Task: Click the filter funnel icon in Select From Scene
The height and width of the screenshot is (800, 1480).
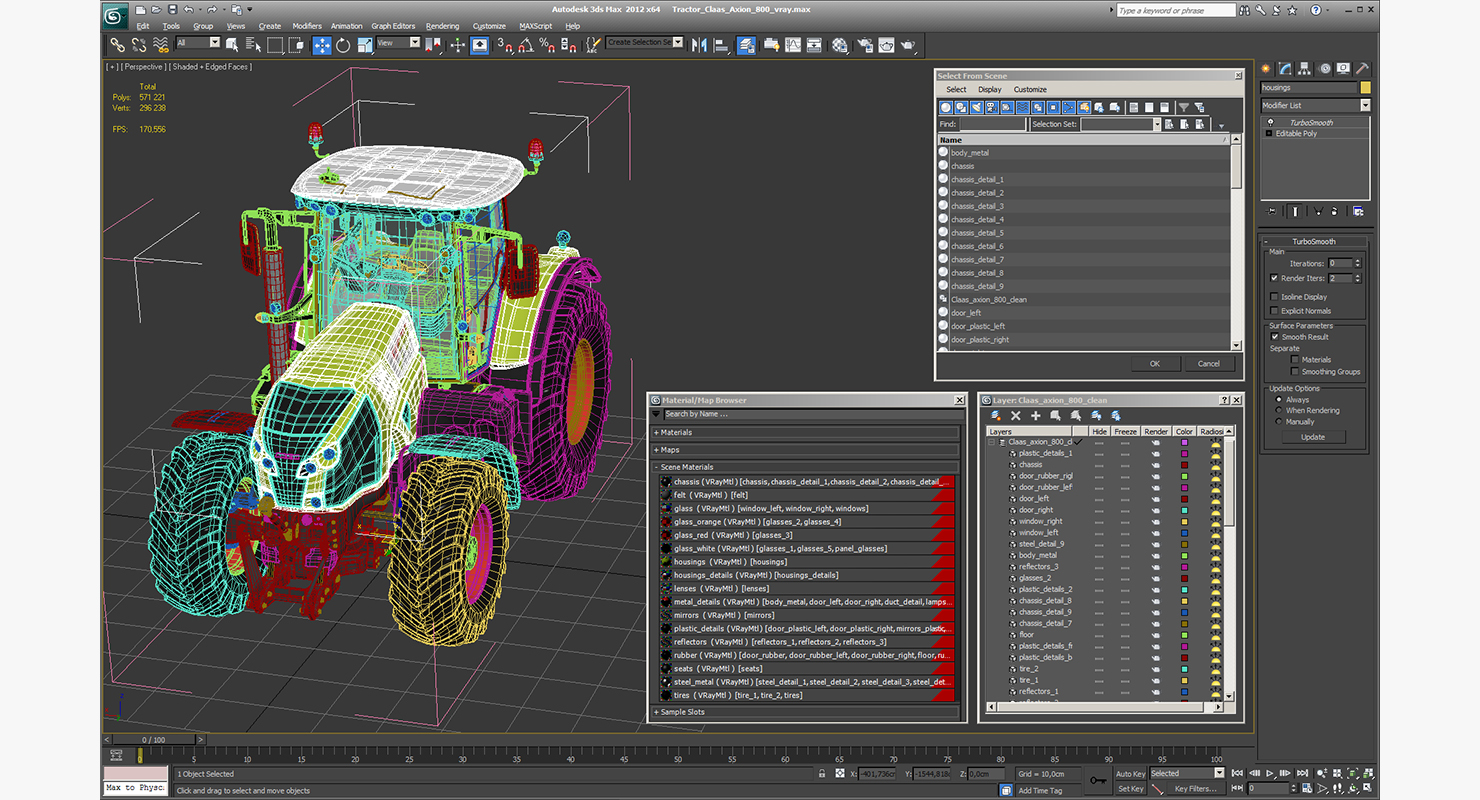Action: click(1183, 107)
